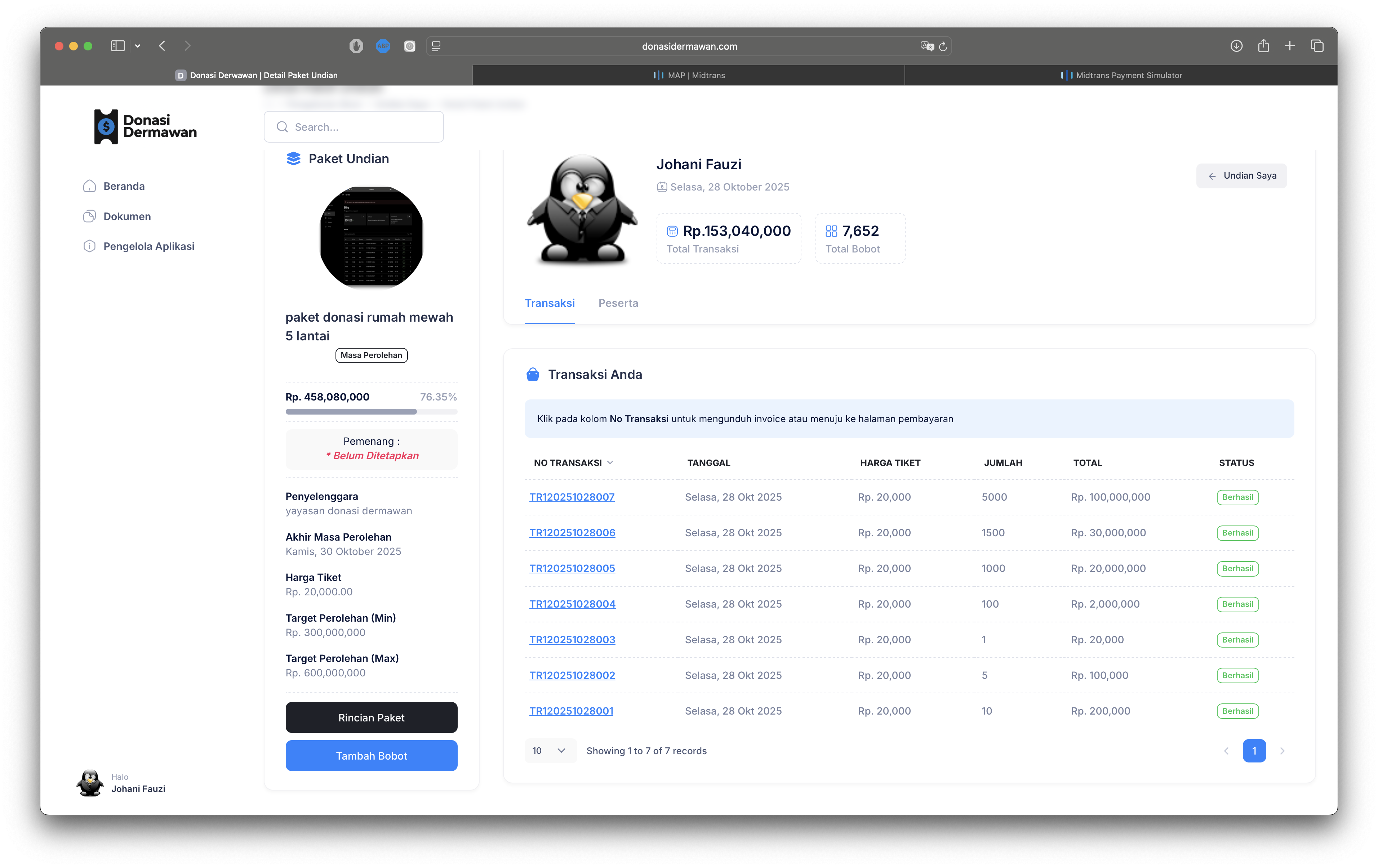The height and width of the screenshot is (868, 1378).
Task: Click the Safari share icon
Action: 1263,46
